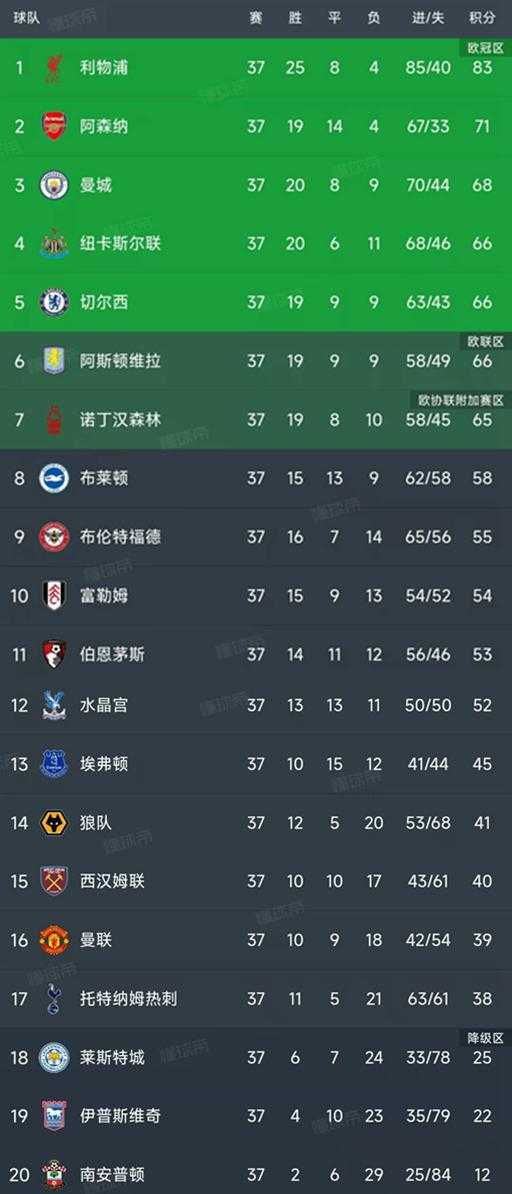Click the Brentford crest icon
This screenshot has width=512, height=1194.
tap(54, 537)
